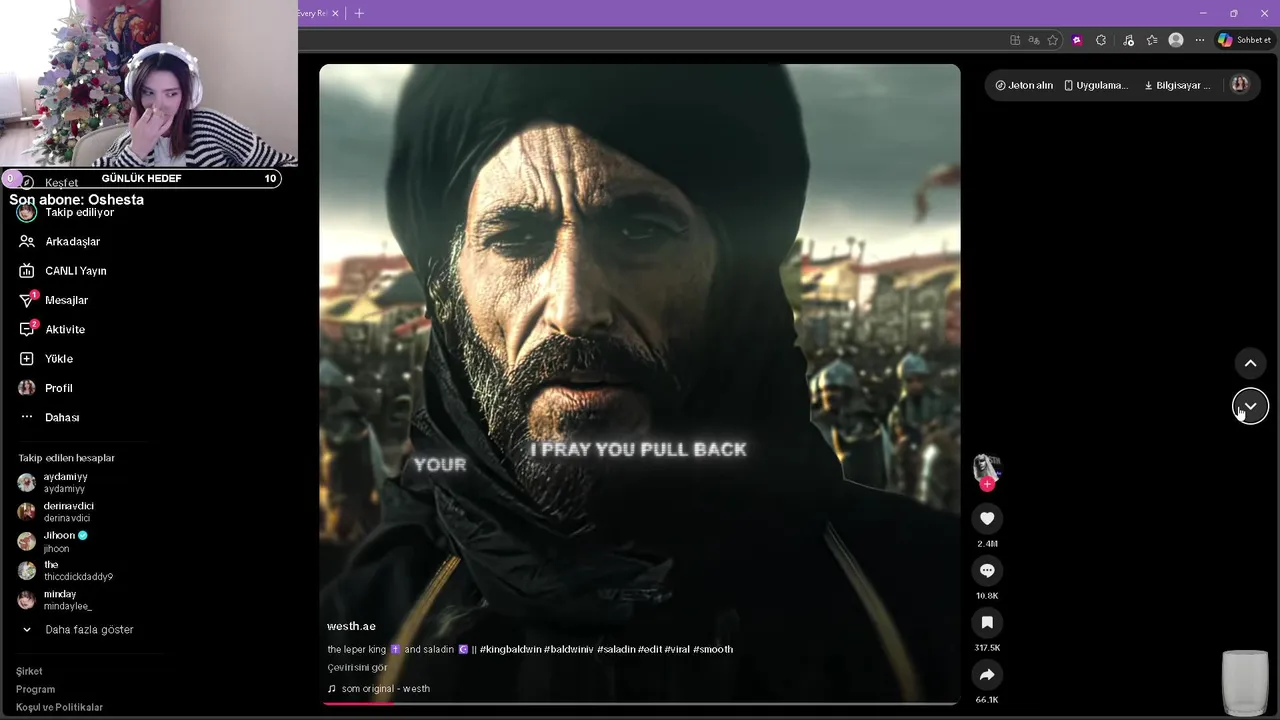
Task: Click the #smooth hashtag
Action: pyautogui.click(x=713, y=649)
